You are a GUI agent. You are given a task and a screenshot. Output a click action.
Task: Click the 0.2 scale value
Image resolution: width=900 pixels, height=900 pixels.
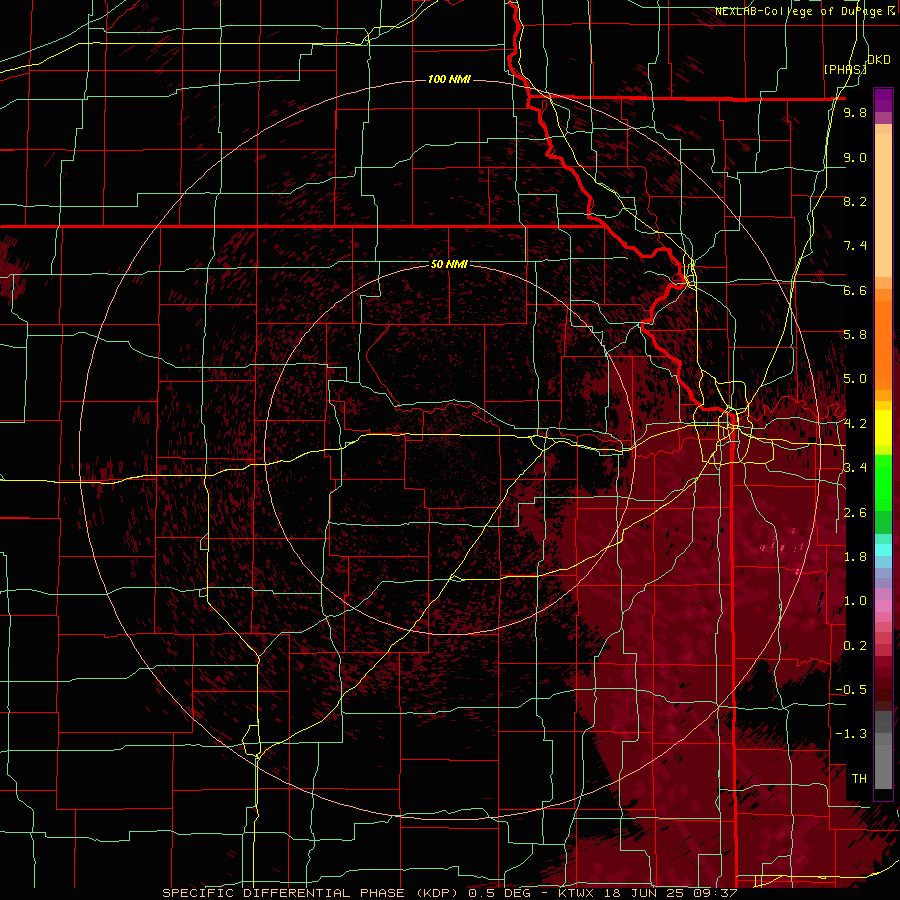point(855,646)
